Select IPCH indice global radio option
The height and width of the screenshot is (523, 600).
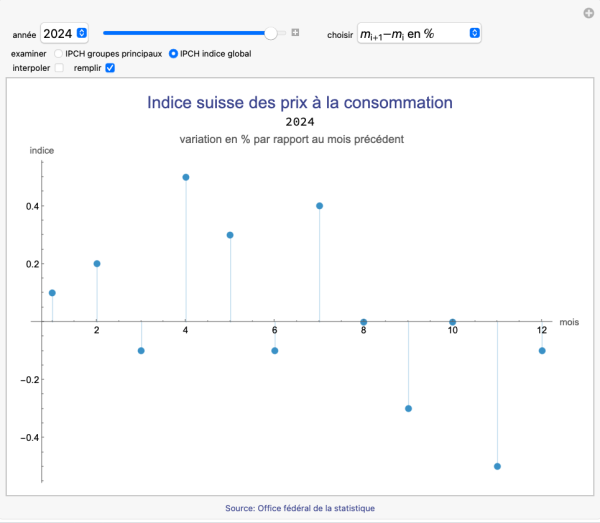174,53
